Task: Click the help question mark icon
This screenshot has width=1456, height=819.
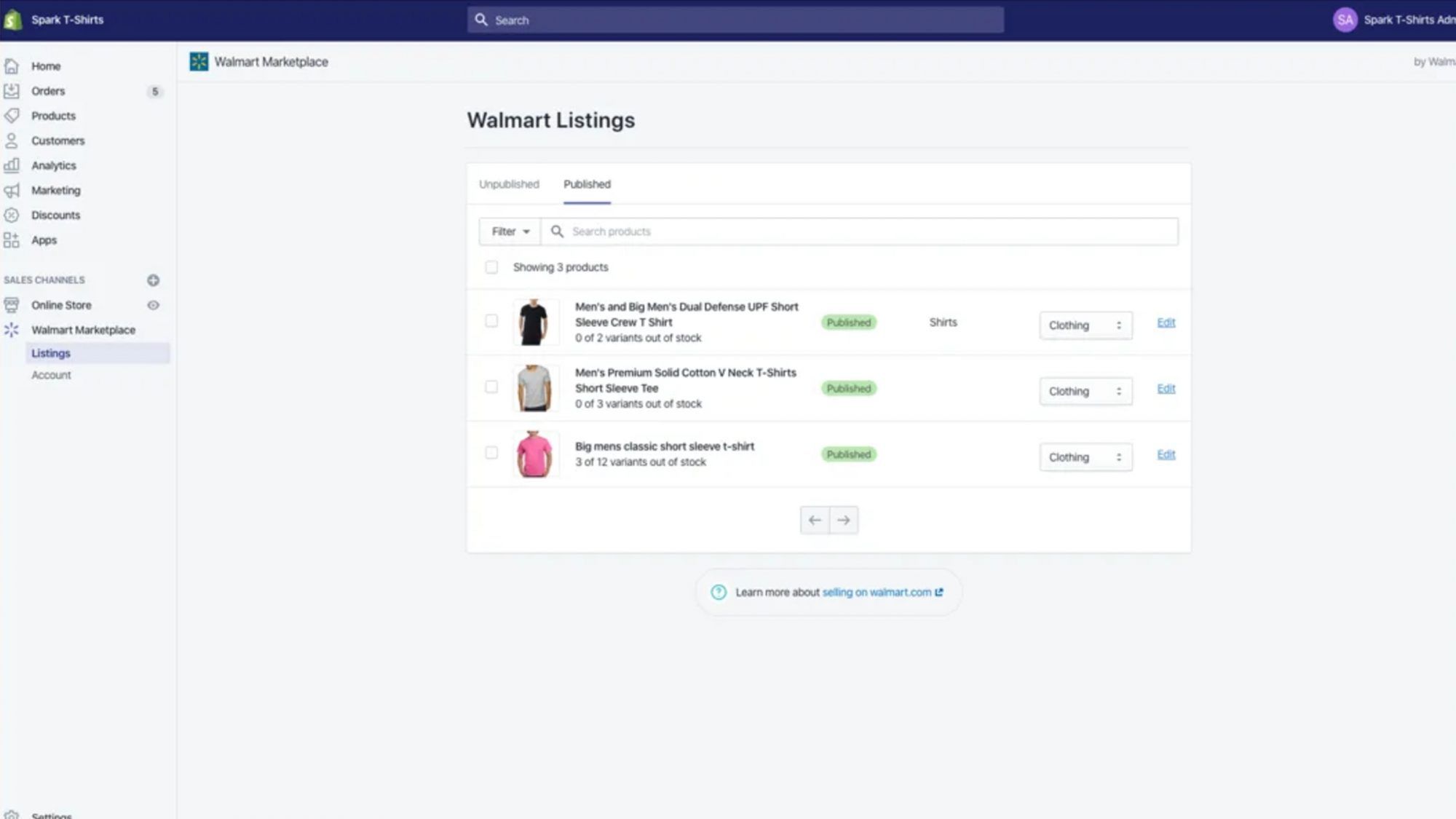Action: click(719, 593)
